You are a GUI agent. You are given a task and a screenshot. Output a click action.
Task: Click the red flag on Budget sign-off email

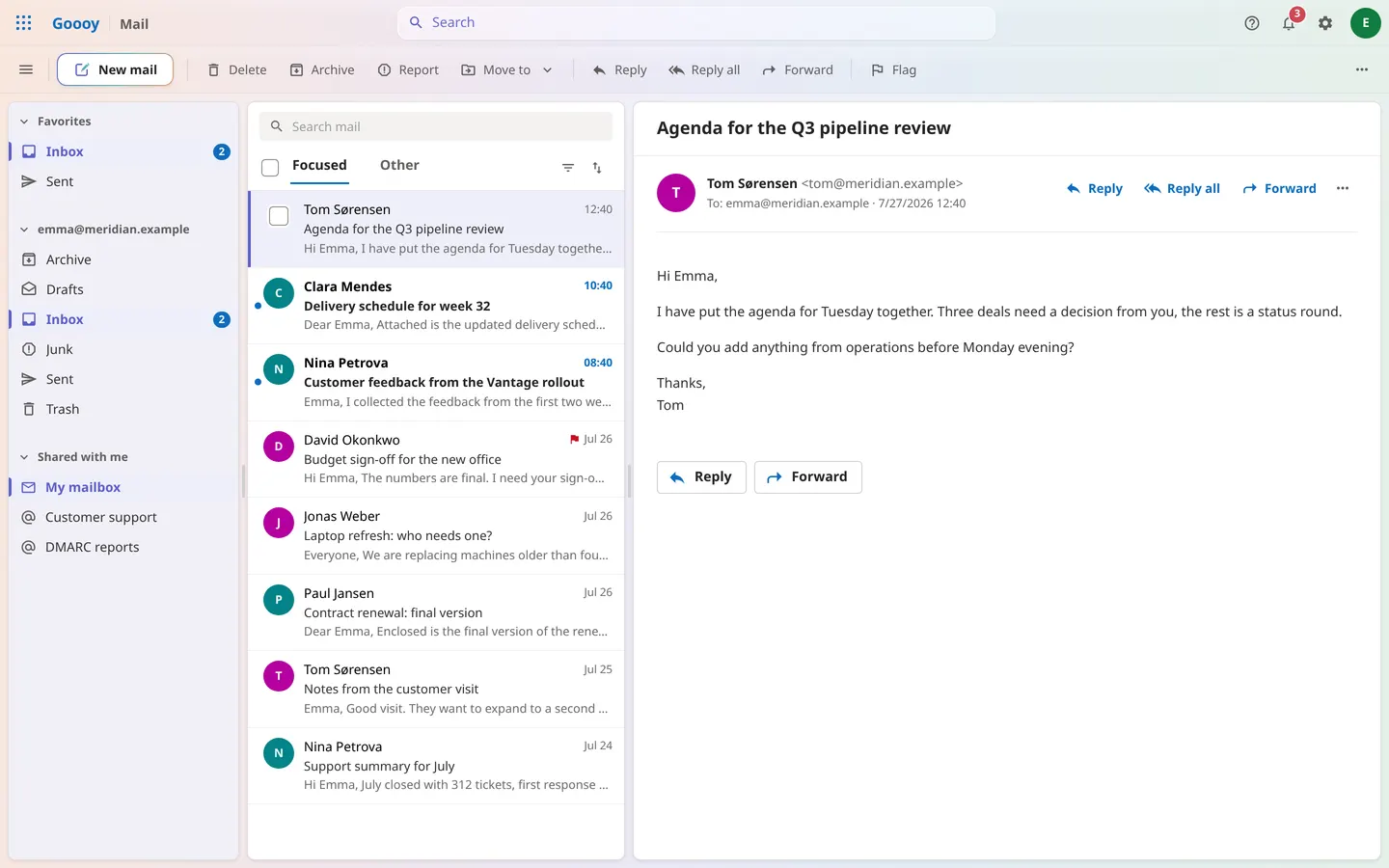click(x=575, y=439)
